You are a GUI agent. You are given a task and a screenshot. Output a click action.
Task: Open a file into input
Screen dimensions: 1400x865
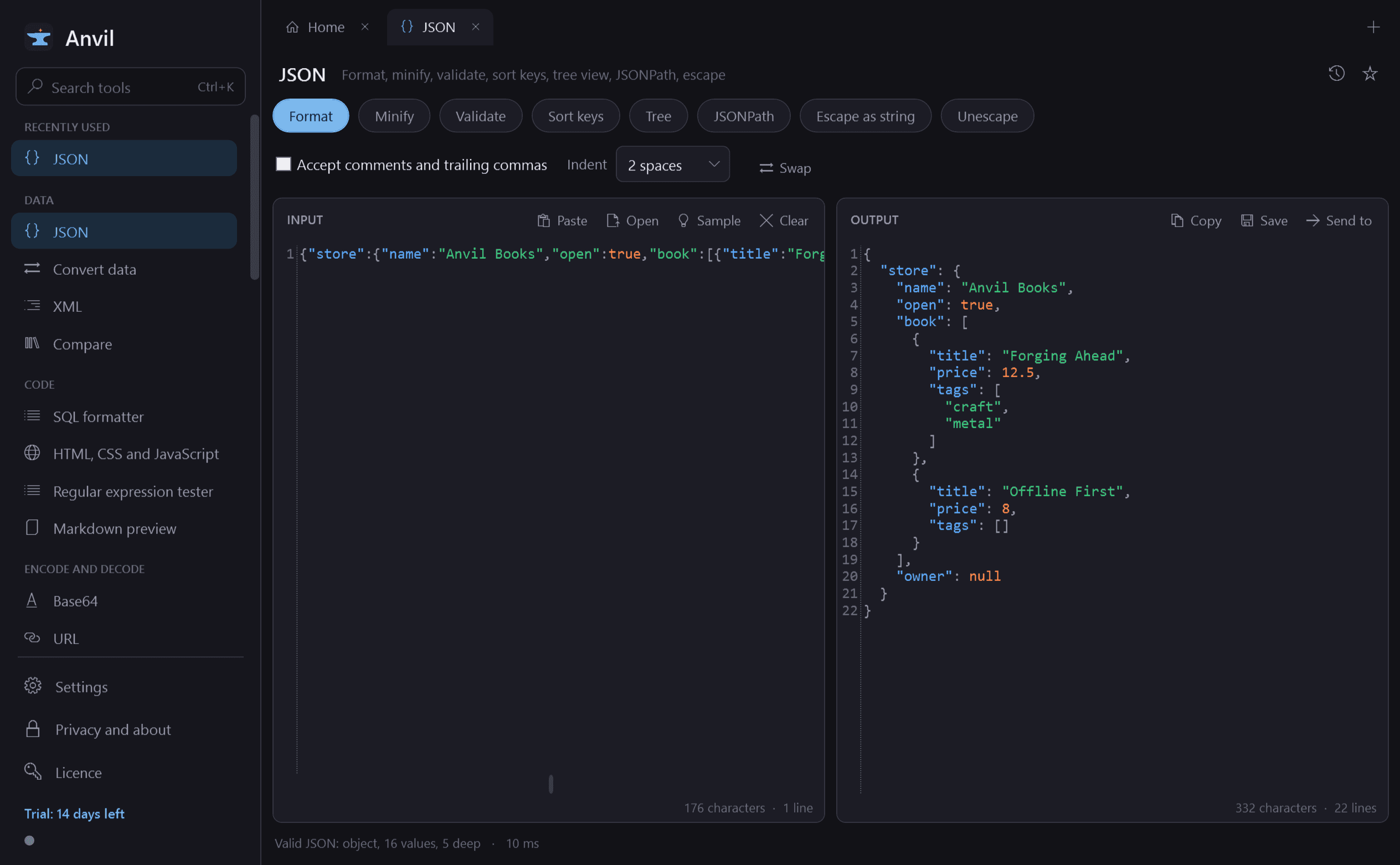[x=632, y=220]
